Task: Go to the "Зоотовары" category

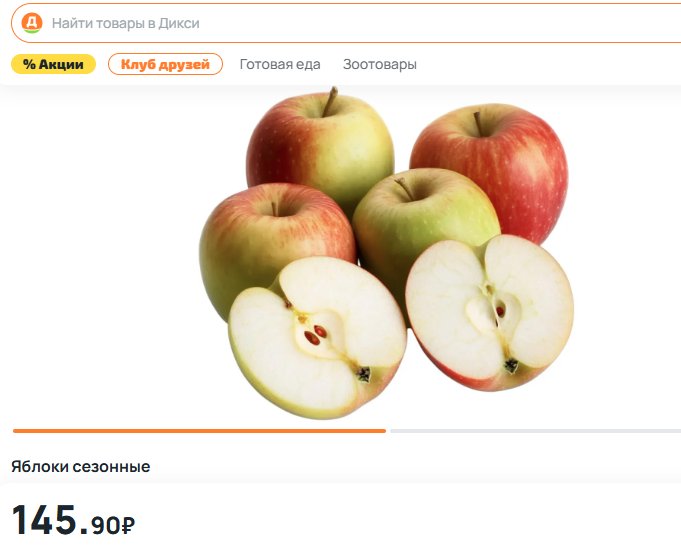Action: point(380,64)
